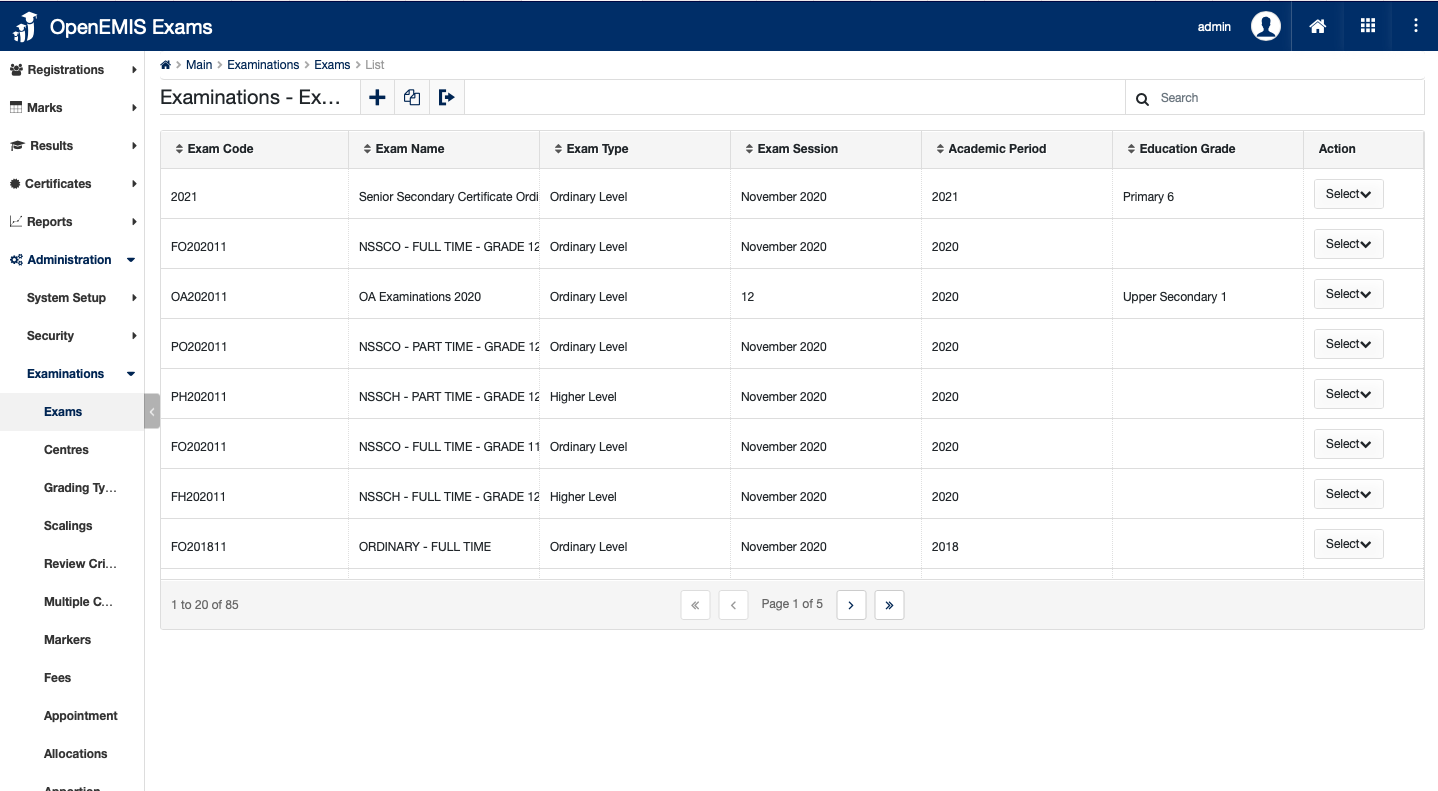Open the Grading Types sidebar item
Image resolution: width=1438 pixels, height=791 pixels.
coord(72,488)
